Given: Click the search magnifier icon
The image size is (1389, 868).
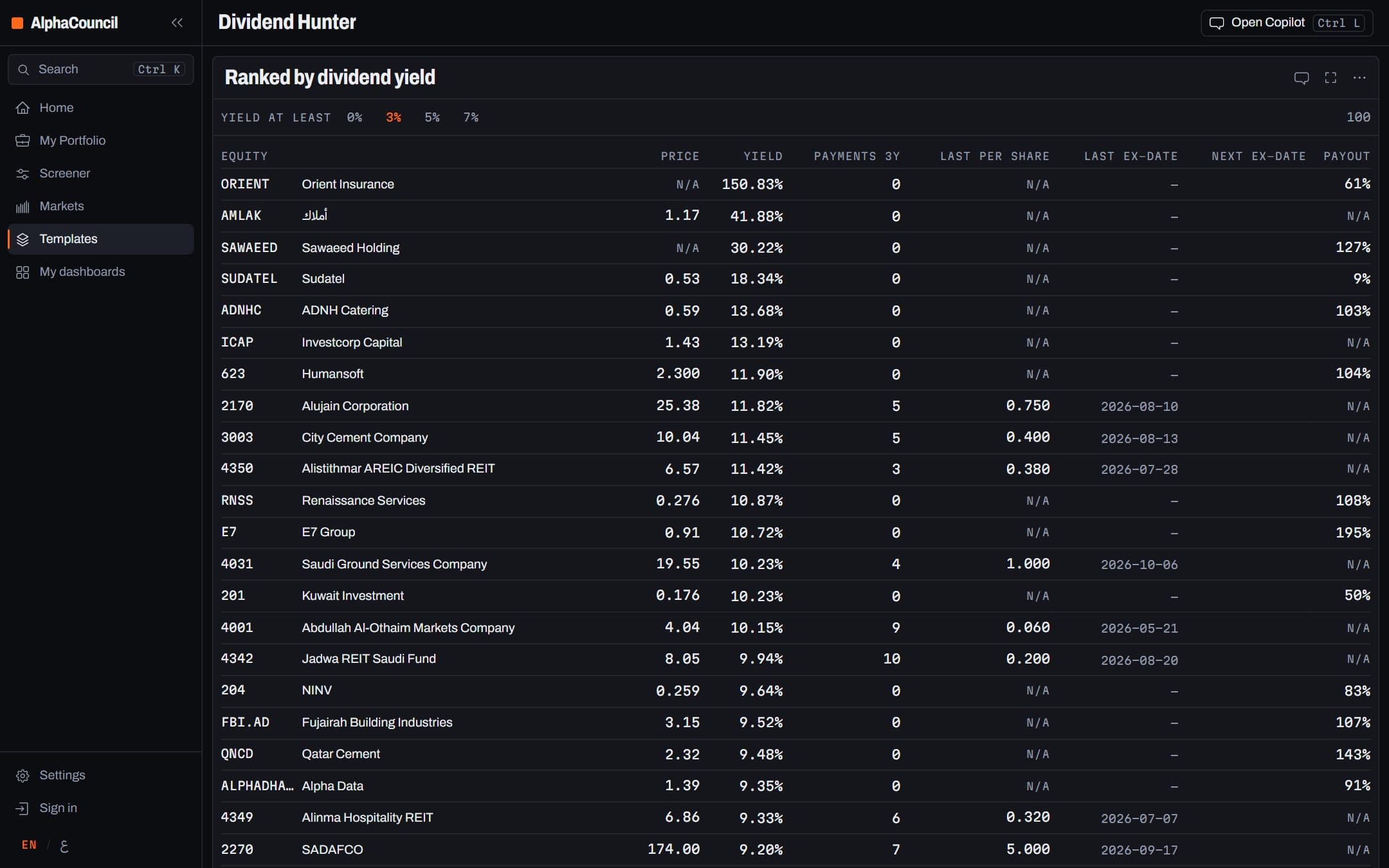Looking at the screenshot, I should (23, 69).
